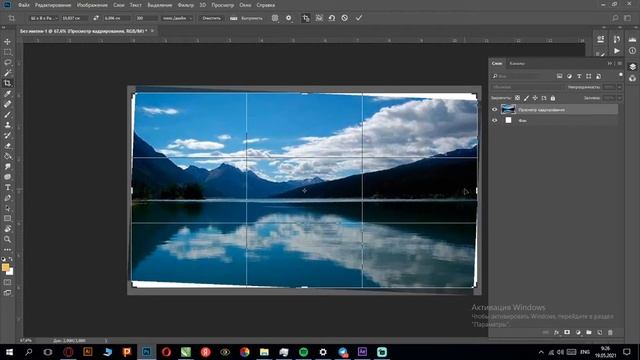This screenshot has height=360, width=640.
Task: Create a new layer group folder
Action: coord(589,333)
